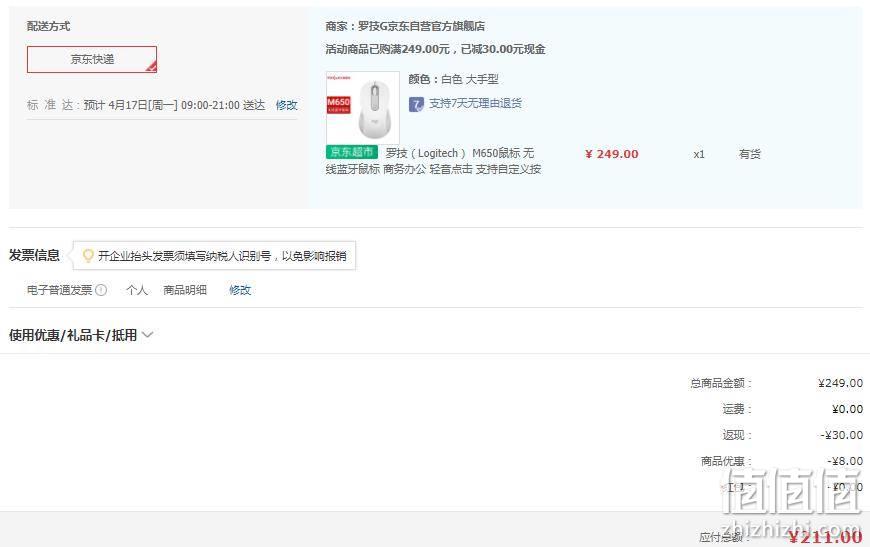Image resolution: width=870 pixels, height=547 pixels.
Task: Click the 电子普通发票 label
Action: click(59, 290)
